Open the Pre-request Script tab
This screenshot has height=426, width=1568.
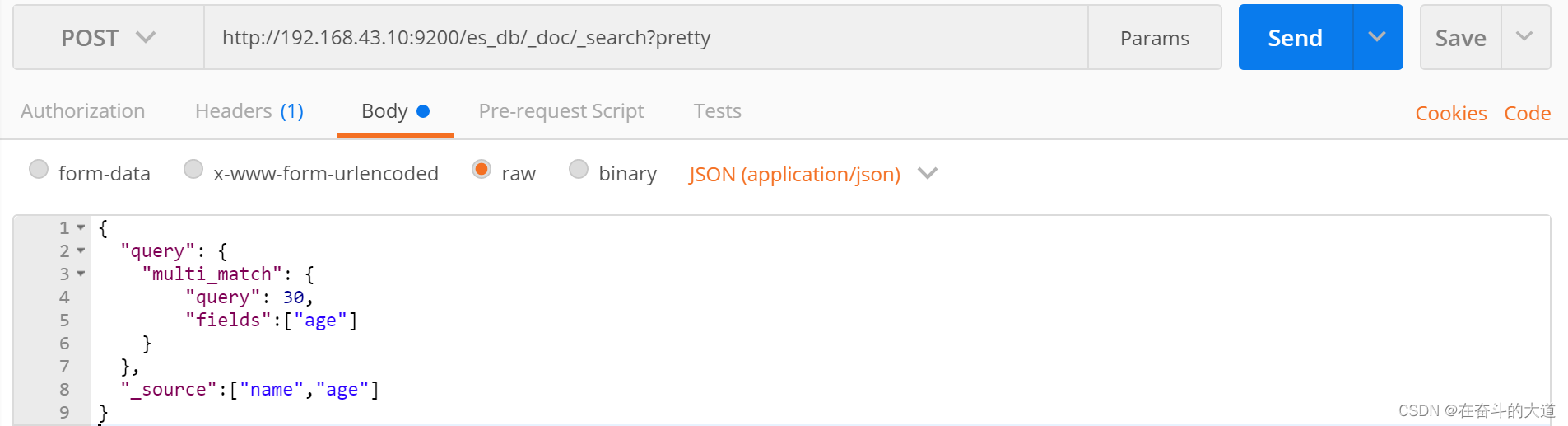[x=561, y=111]
